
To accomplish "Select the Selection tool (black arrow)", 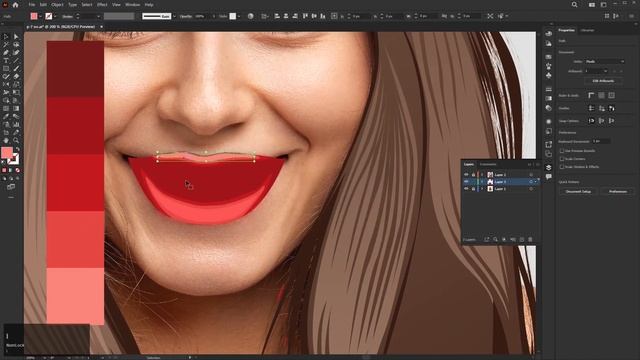I will coord(6,37).
